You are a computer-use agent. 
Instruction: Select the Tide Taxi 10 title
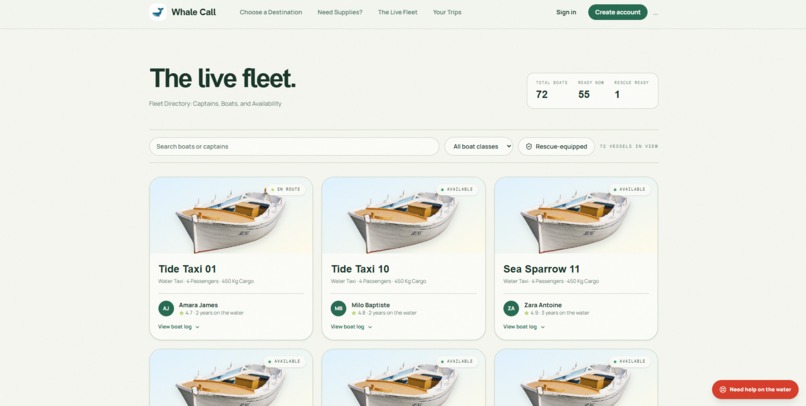[360, 269]
